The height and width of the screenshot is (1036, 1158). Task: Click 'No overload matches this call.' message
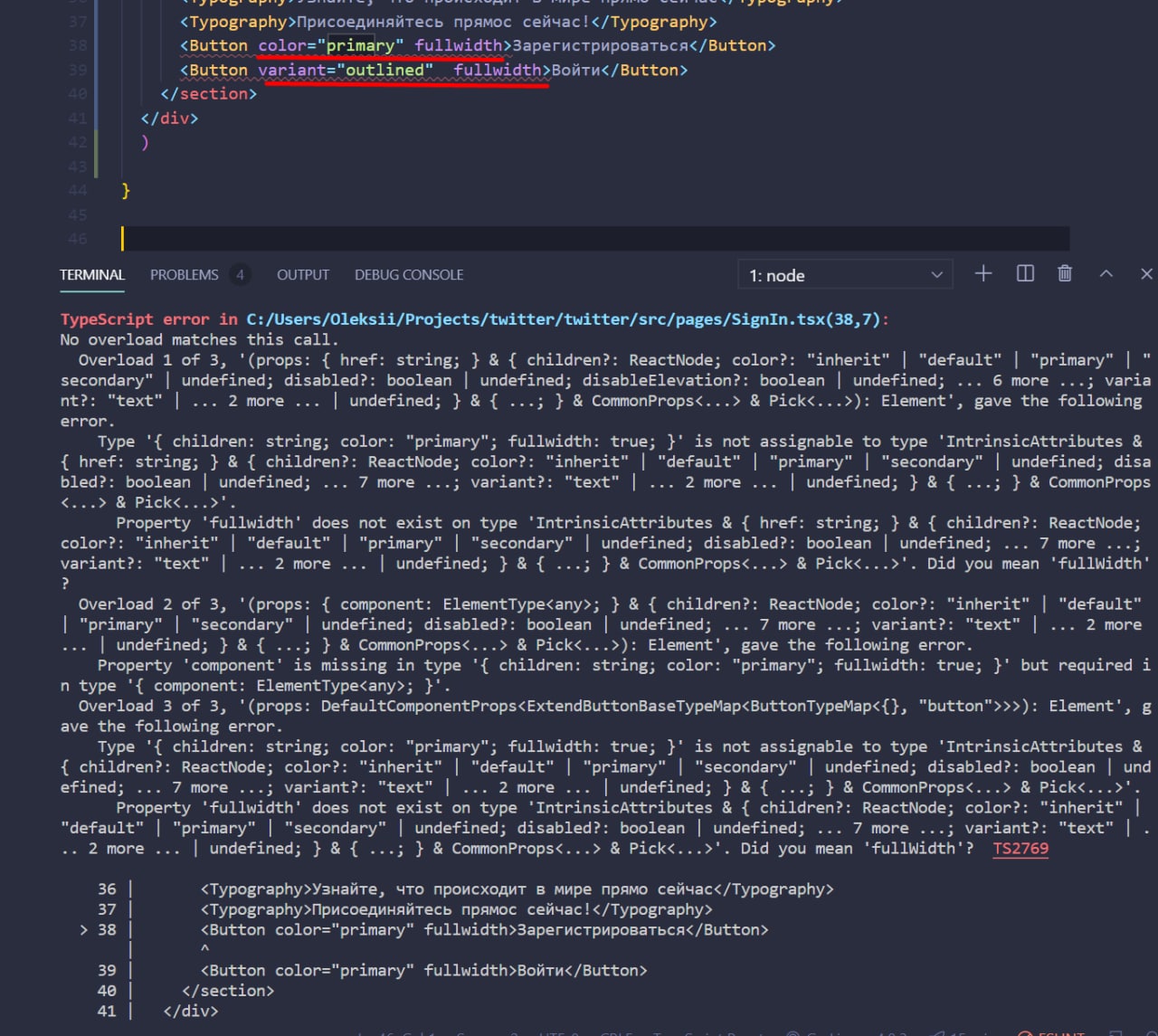[199, 340]
